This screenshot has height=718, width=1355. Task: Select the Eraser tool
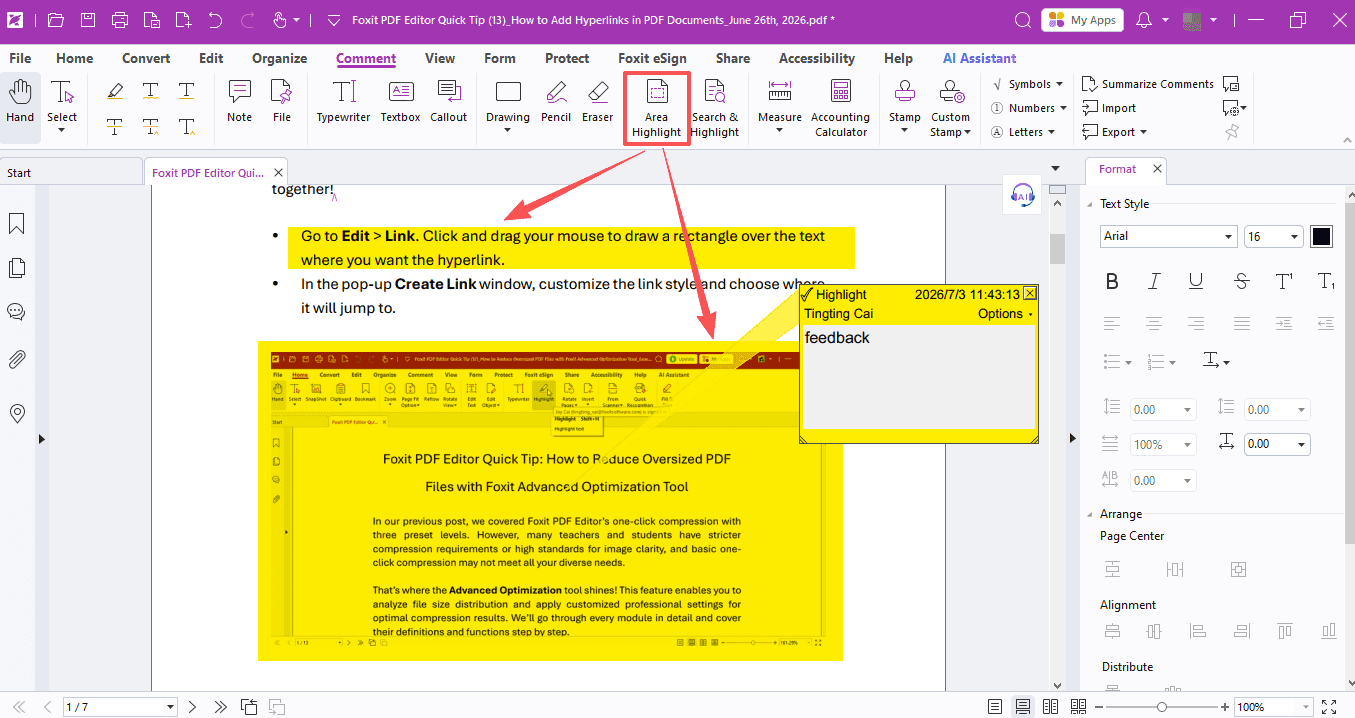pyautogui.click(x=597, y=103)
